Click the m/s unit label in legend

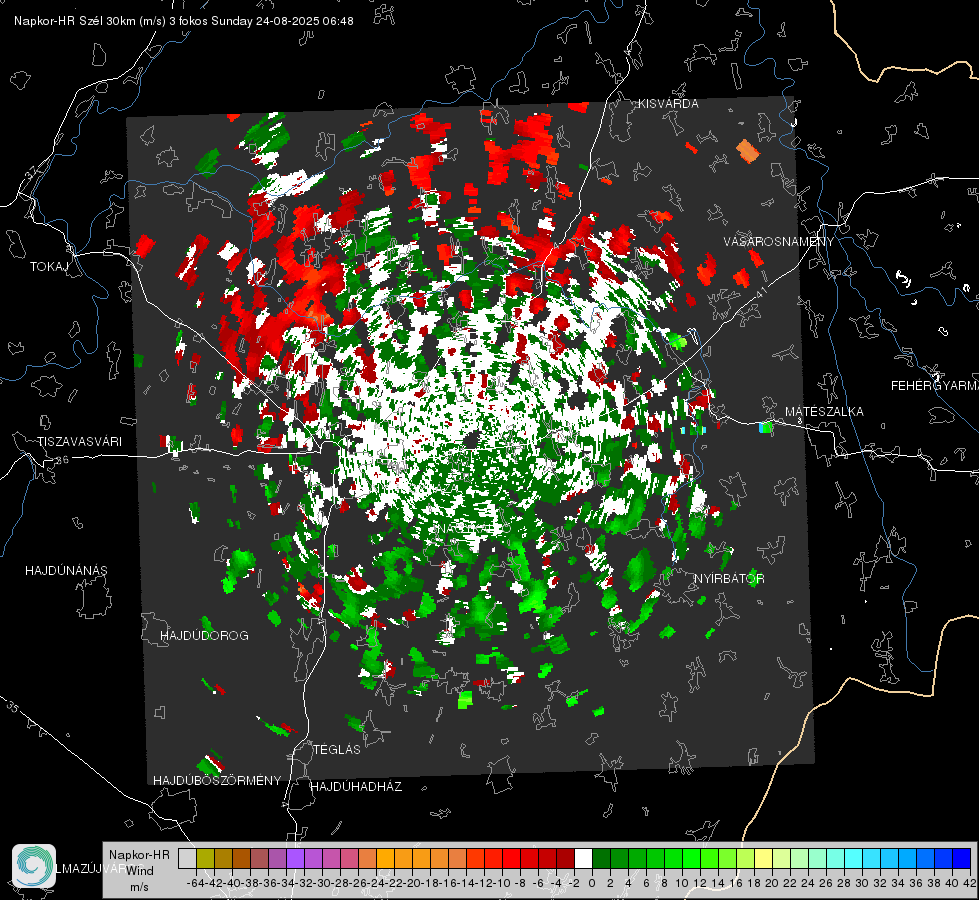click(x=139, y=887)
